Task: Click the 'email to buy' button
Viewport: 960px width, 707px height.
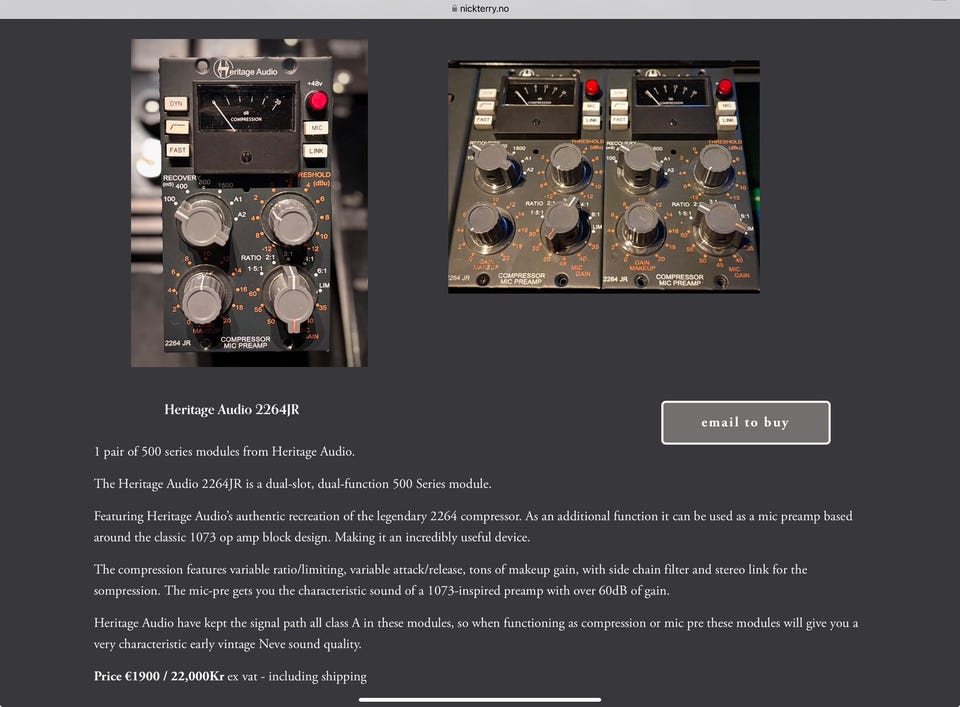Action: pyautogui.click(x=746, y=422)
